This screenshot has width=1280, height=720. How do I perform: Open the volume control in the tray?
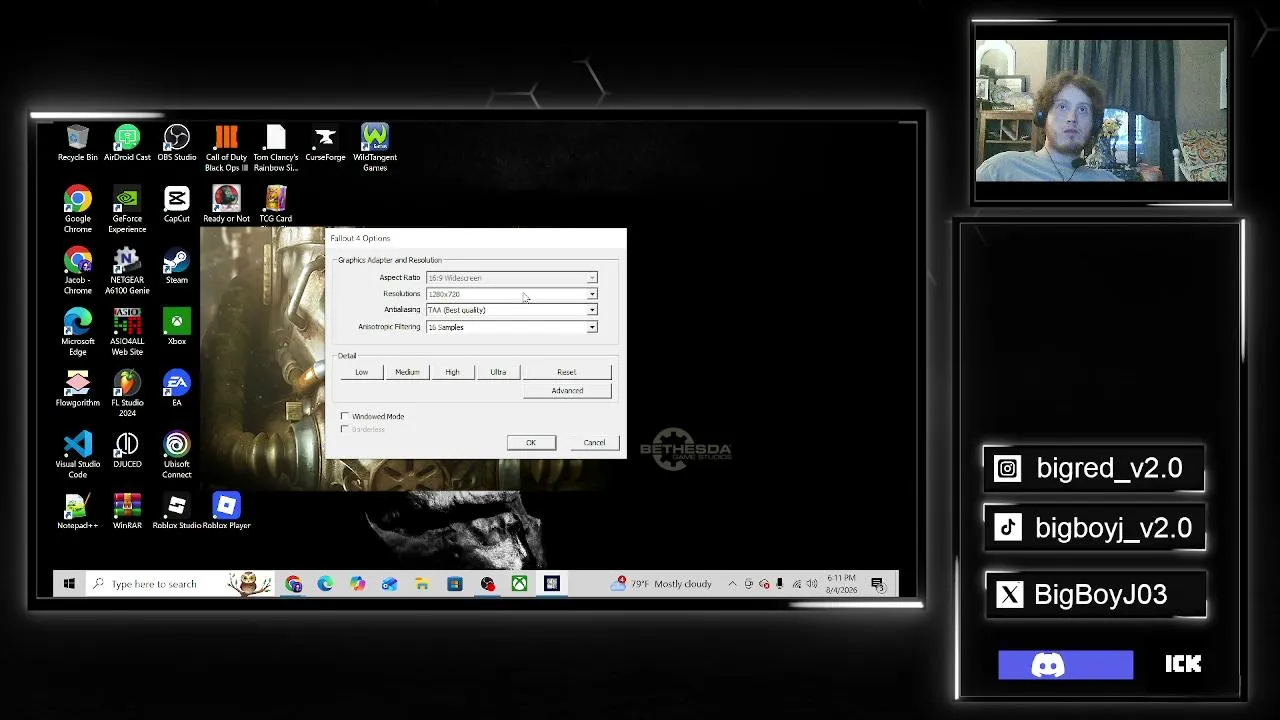click(x=812, y=584)
